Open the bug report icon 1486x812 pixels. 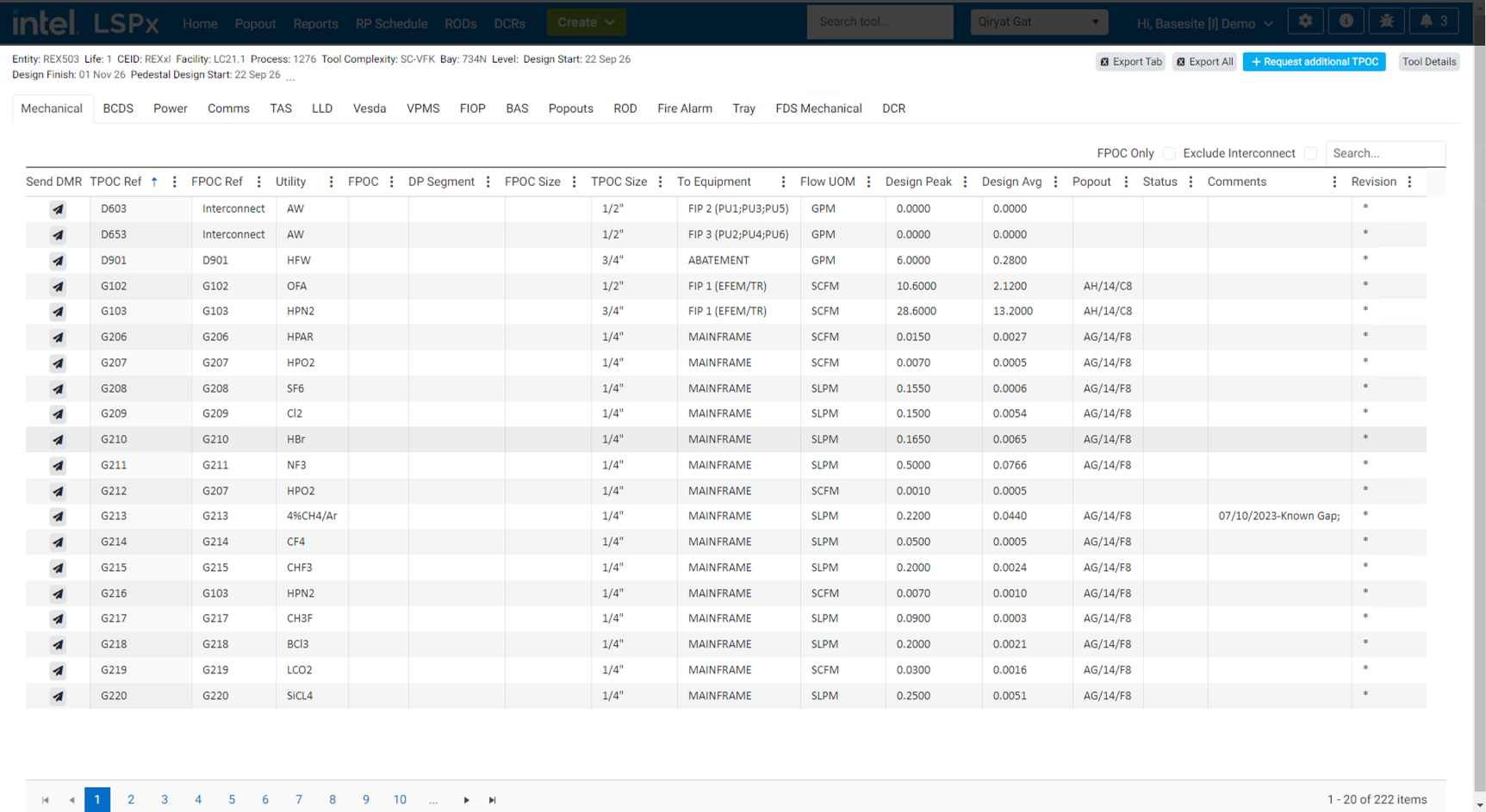1386,22
